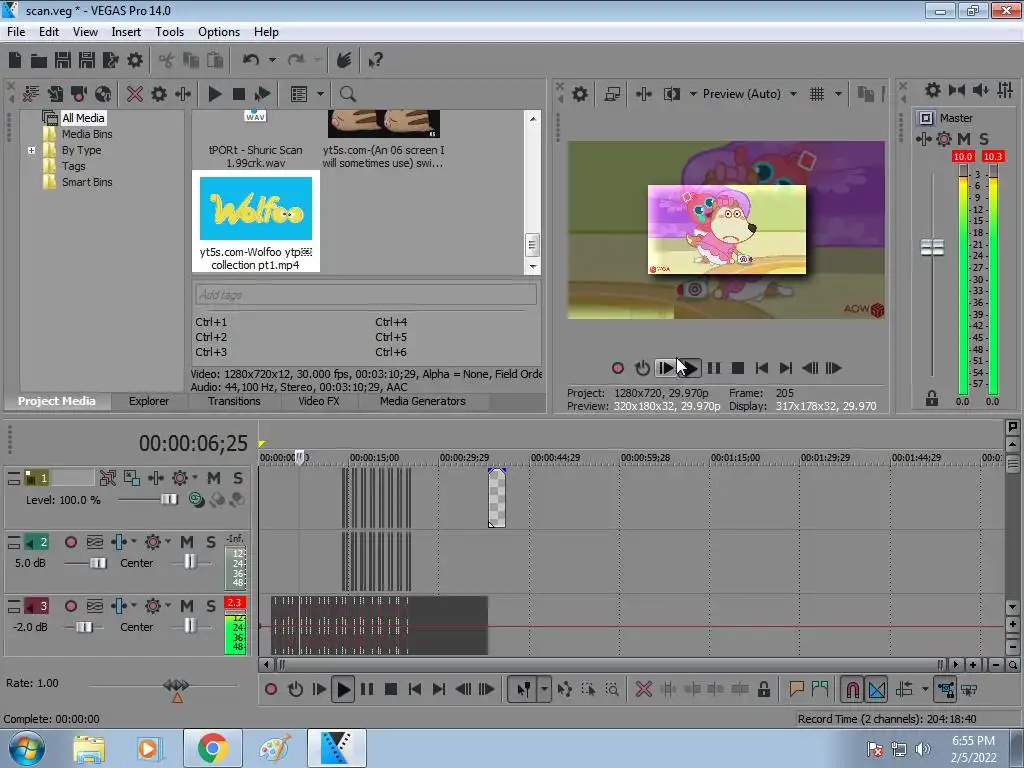Open auto ripple dropdown arrow
Viewport: 1024px width, 768px height.
(925, 689)
